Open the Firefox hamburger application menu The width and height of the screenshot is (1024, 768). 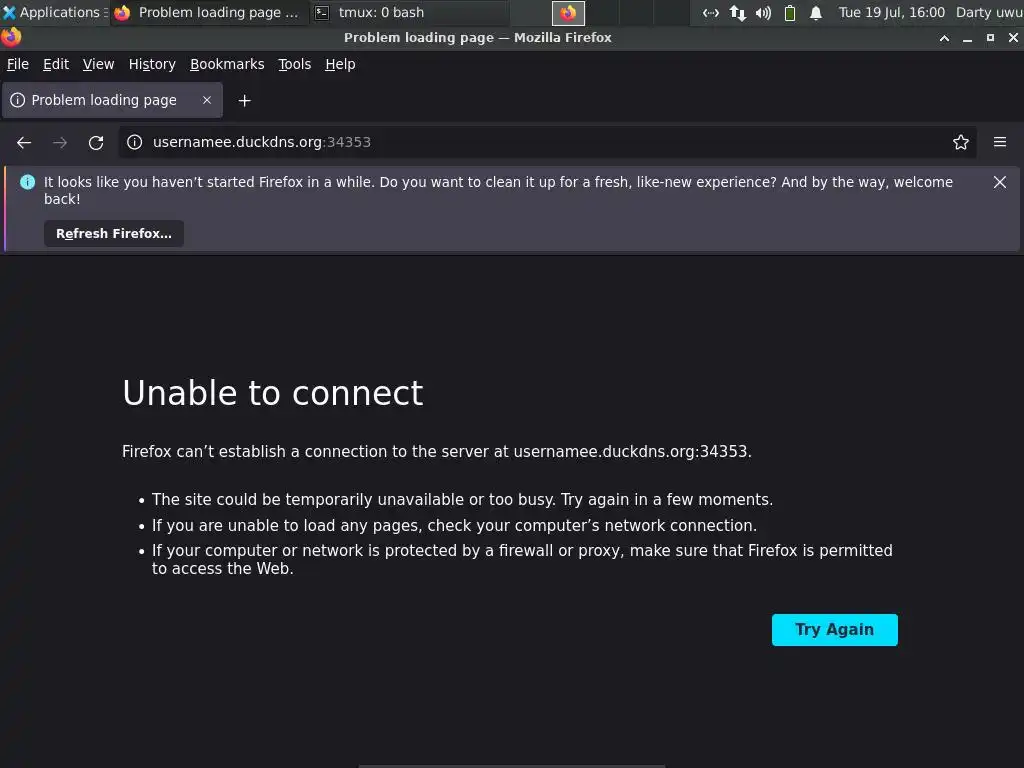(x=999, y=142)
